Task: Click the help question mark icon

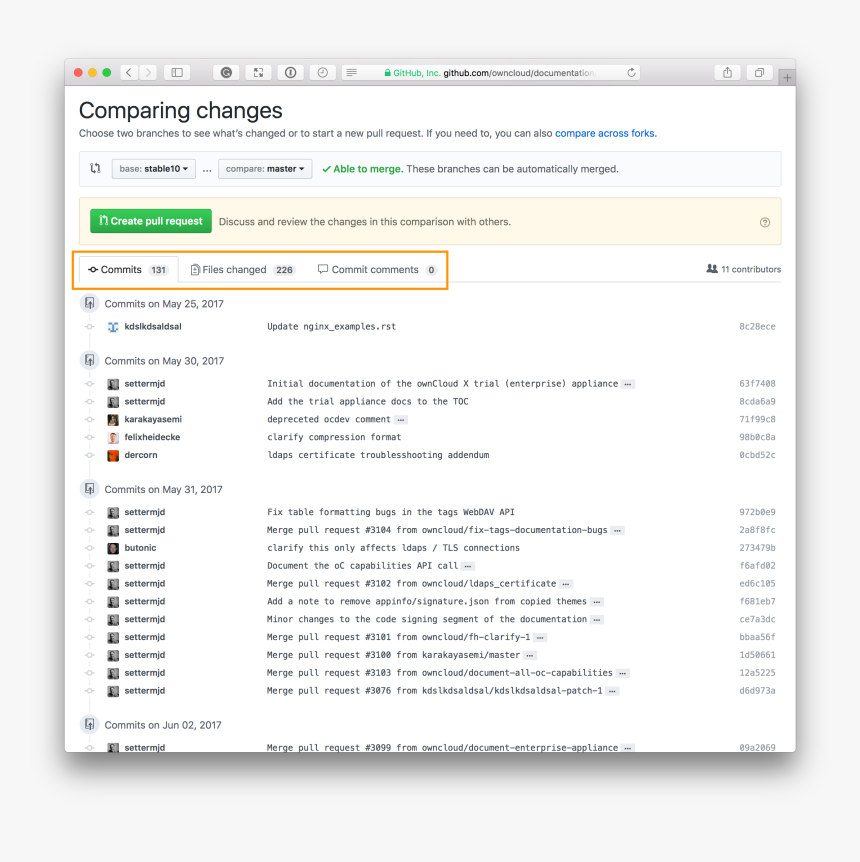Action: (765, 221)
